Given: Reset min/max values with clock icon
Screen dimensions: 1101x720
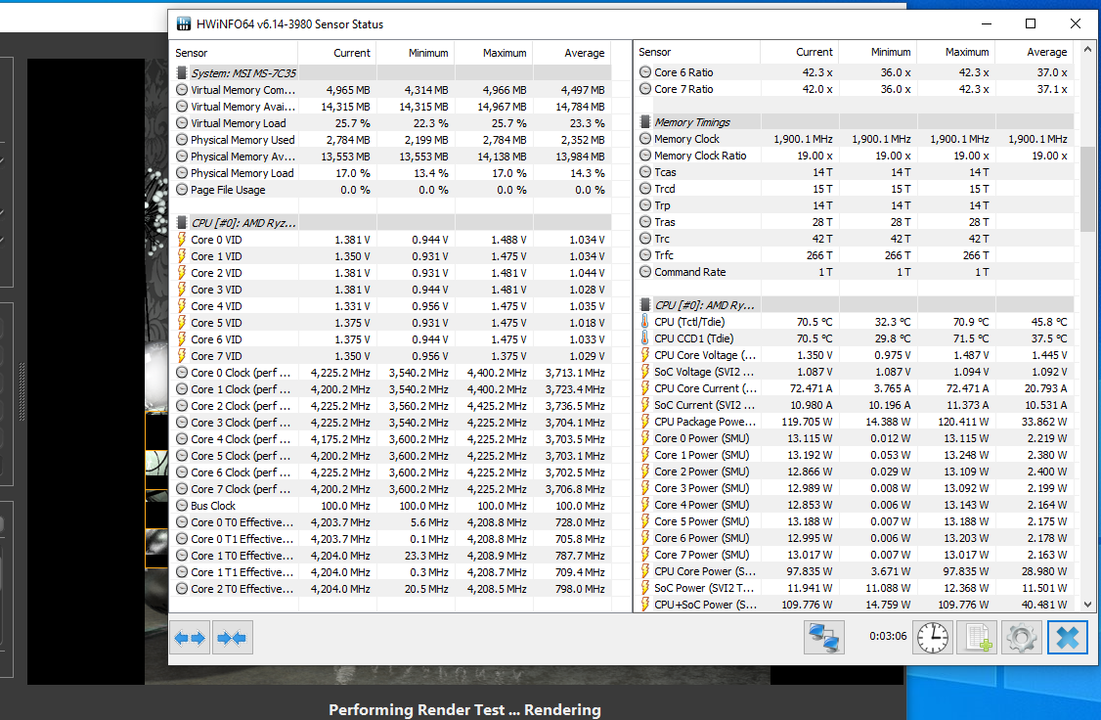Looking at the screenshot, I should (932, 638).
